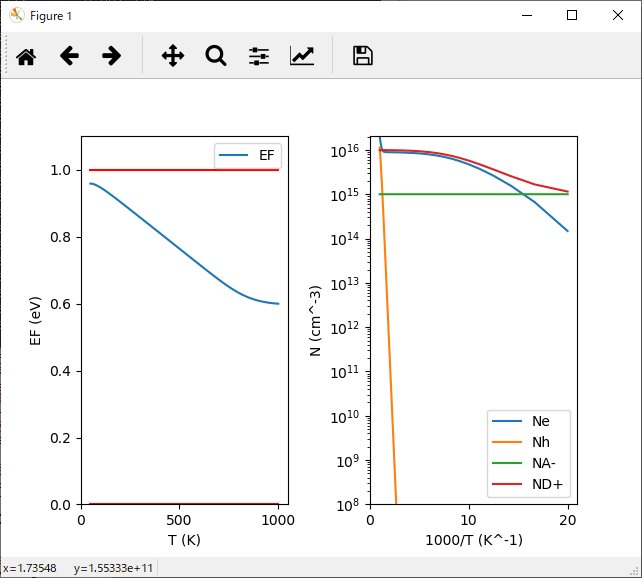Minimize the Figure 1 window
This screenshot has width=642, height=578.
click(x=526, y=16)
